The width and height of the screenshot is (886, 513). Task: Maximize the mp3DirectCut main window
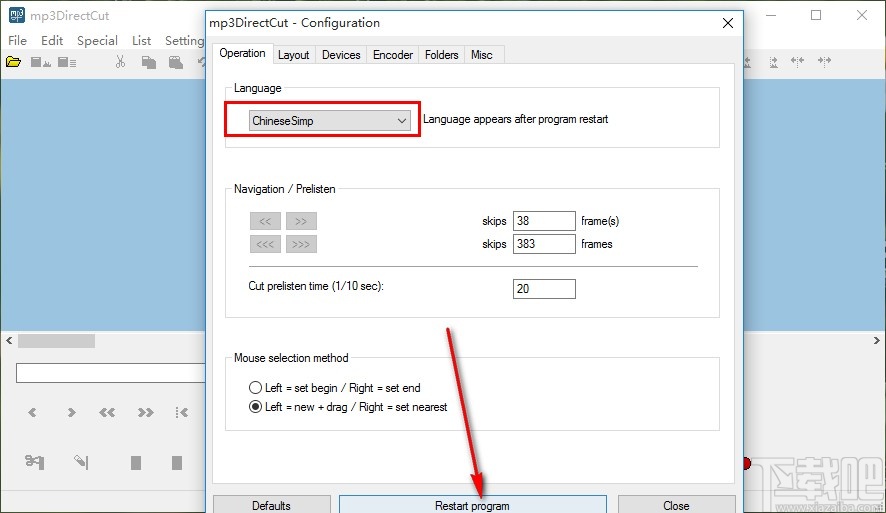click(816, 15)
